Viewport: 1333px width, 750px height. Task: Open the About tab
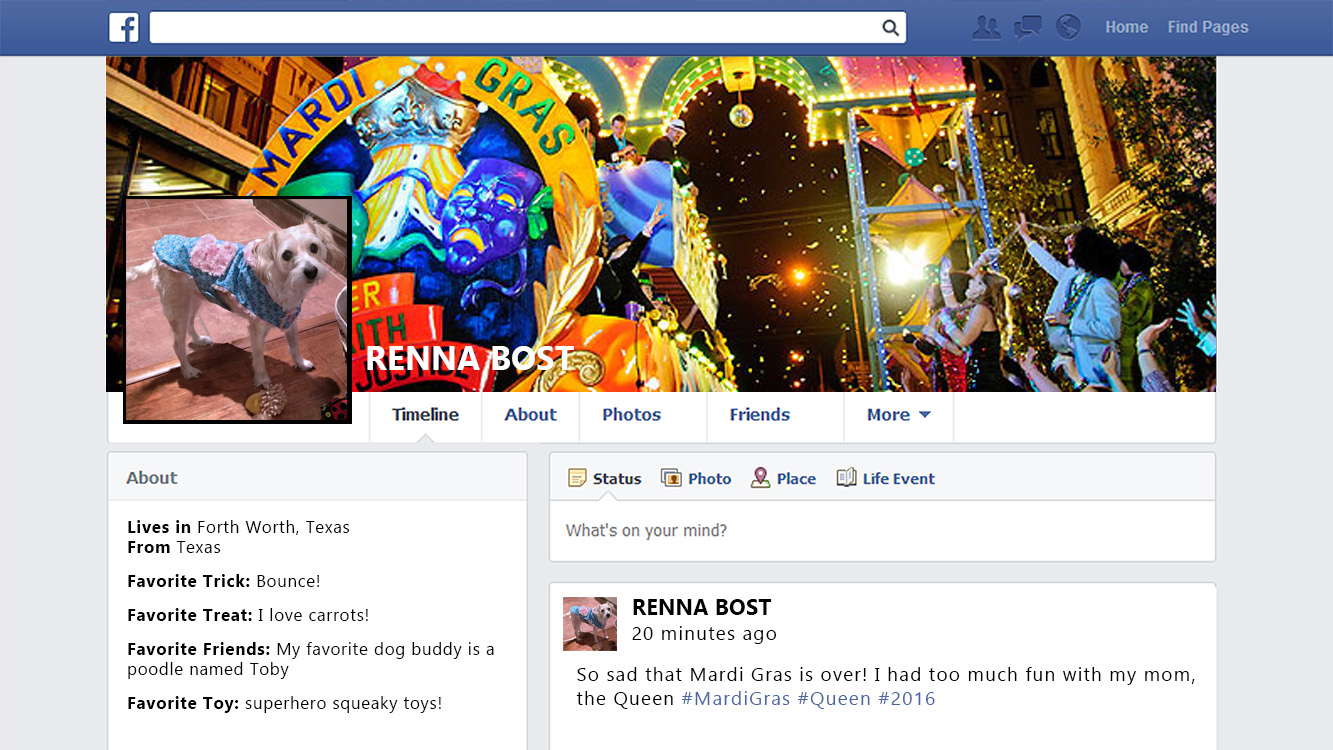(x=530, y=415)
